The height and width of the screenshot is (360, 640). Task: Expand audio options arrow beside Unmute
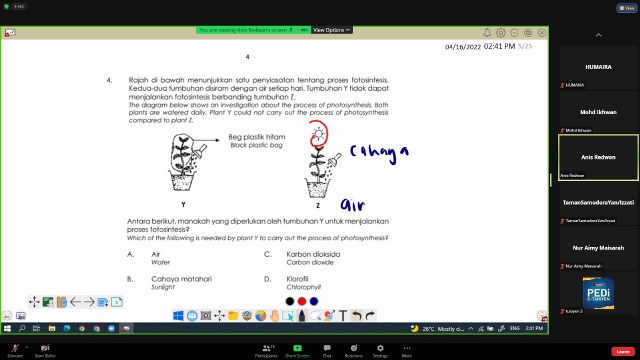coord(27,347)
